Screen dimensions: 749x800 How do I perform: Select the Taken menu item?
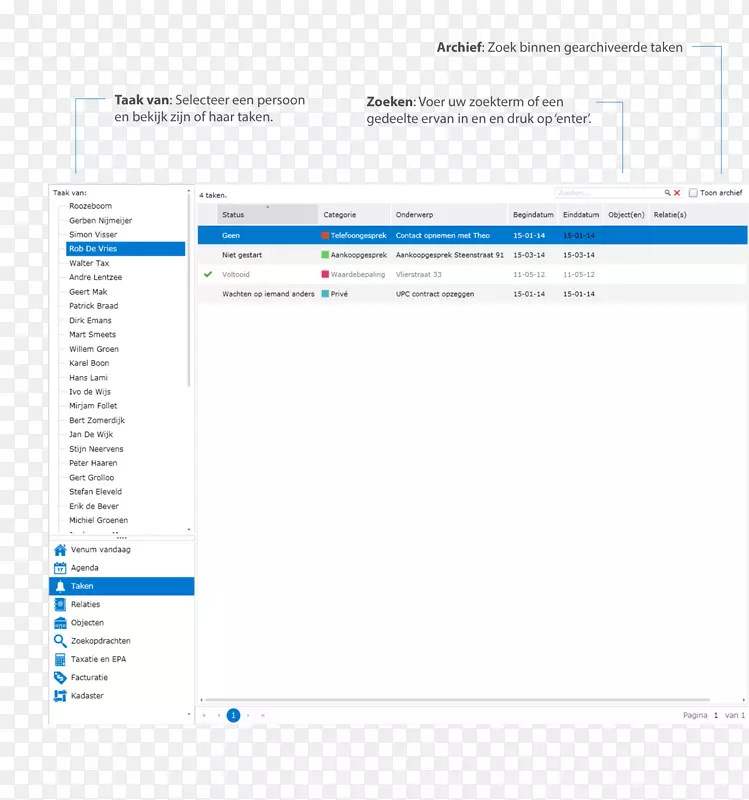121,586
